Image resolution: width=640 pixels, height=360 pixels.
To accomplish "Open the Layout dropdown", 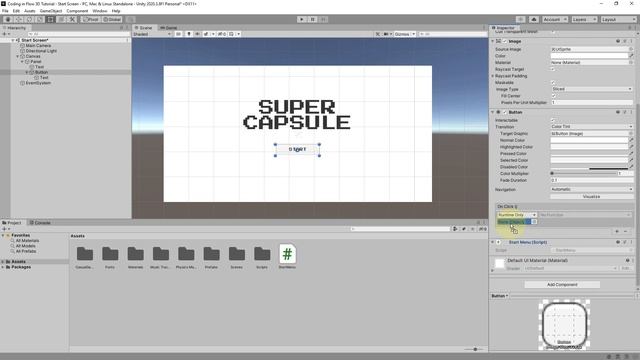I will tap(618, 19).
